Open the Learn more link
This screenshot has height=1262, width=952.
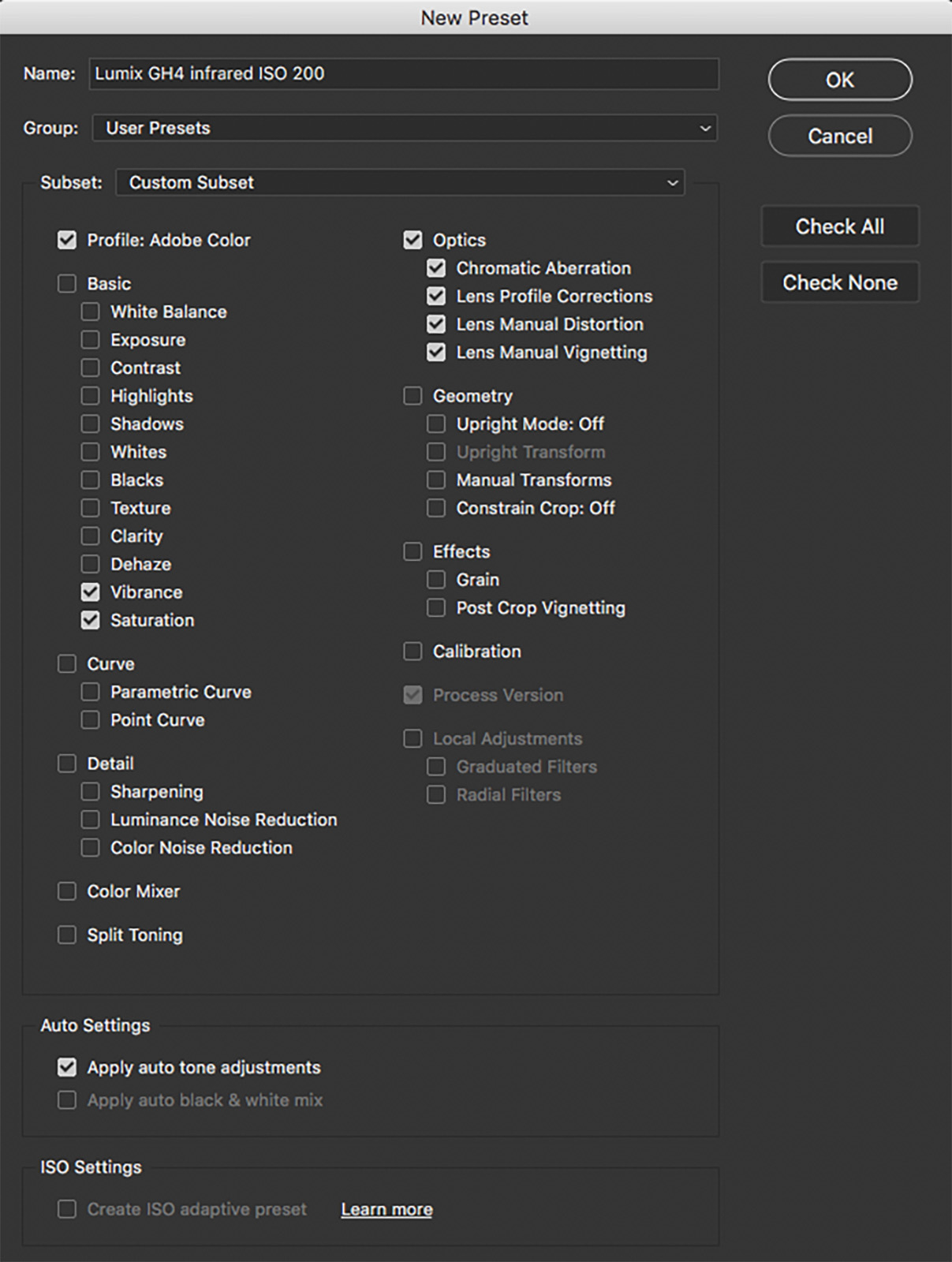(386, 1209)
